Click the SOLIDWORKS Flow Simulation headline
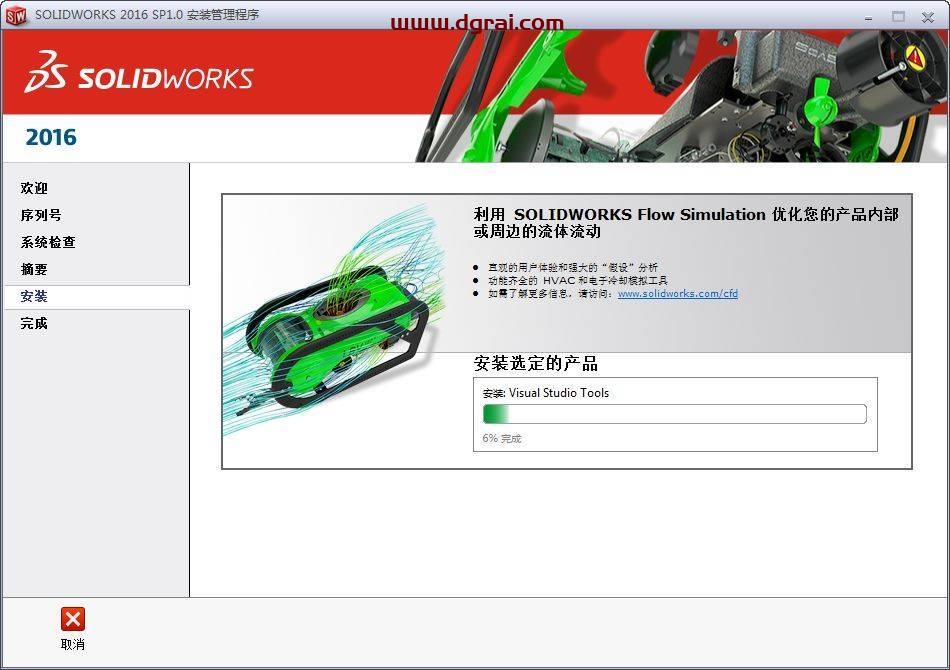950x670 pixels. pyautogui.click(x=686, y=222)
